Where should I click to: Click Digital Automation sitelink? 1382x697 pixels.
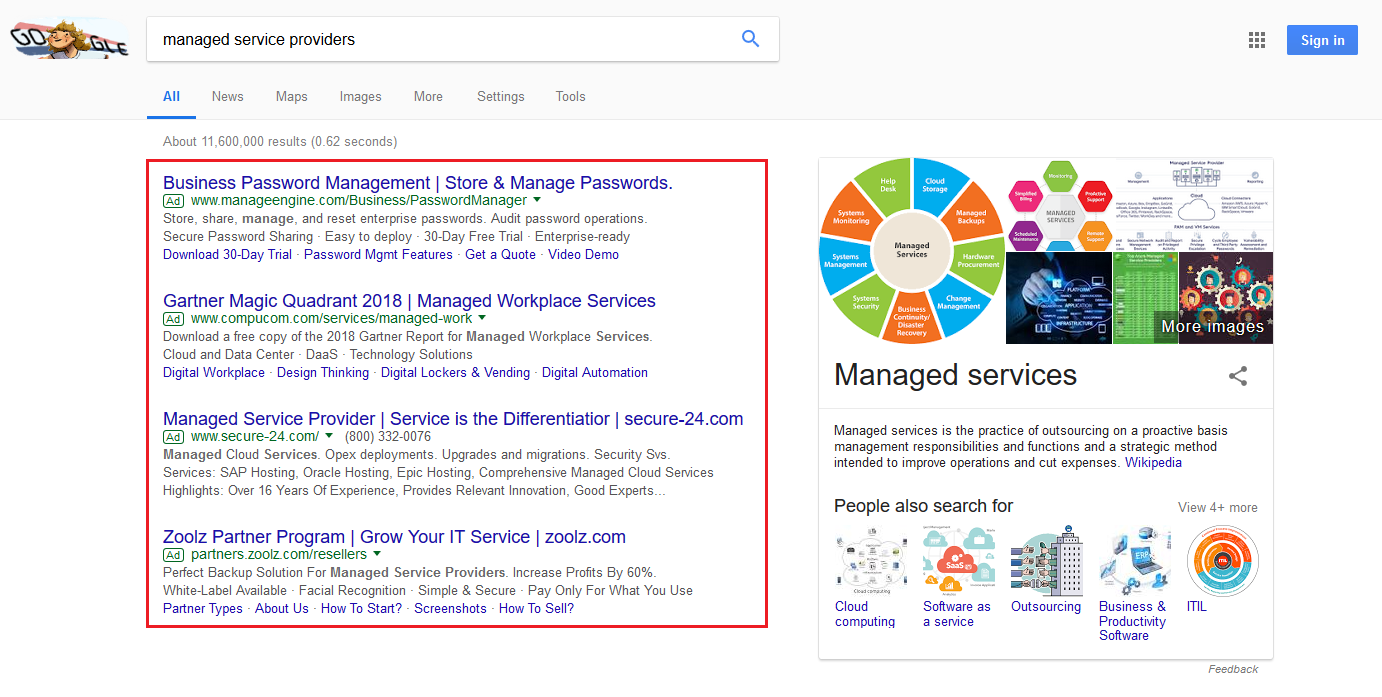595,373
